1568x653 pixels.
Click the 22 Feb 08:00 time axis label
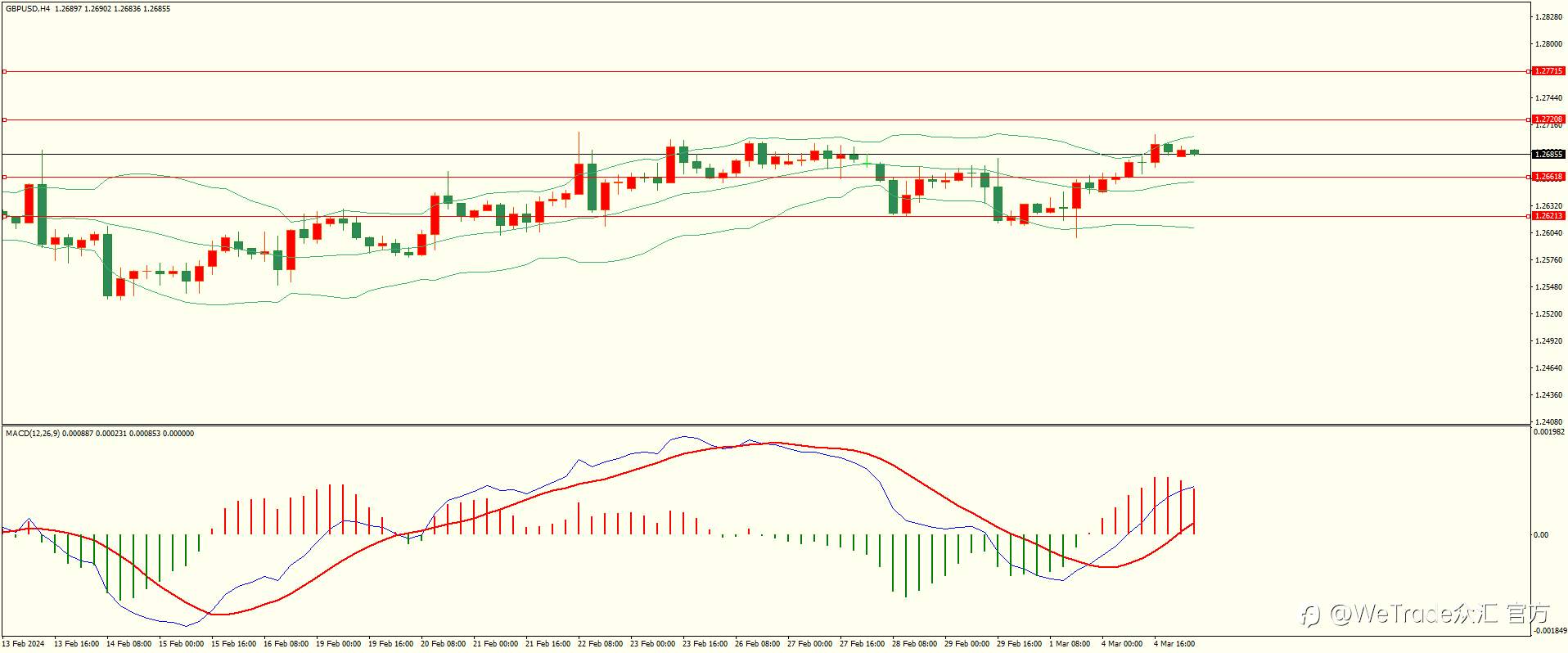coord(600,644)
